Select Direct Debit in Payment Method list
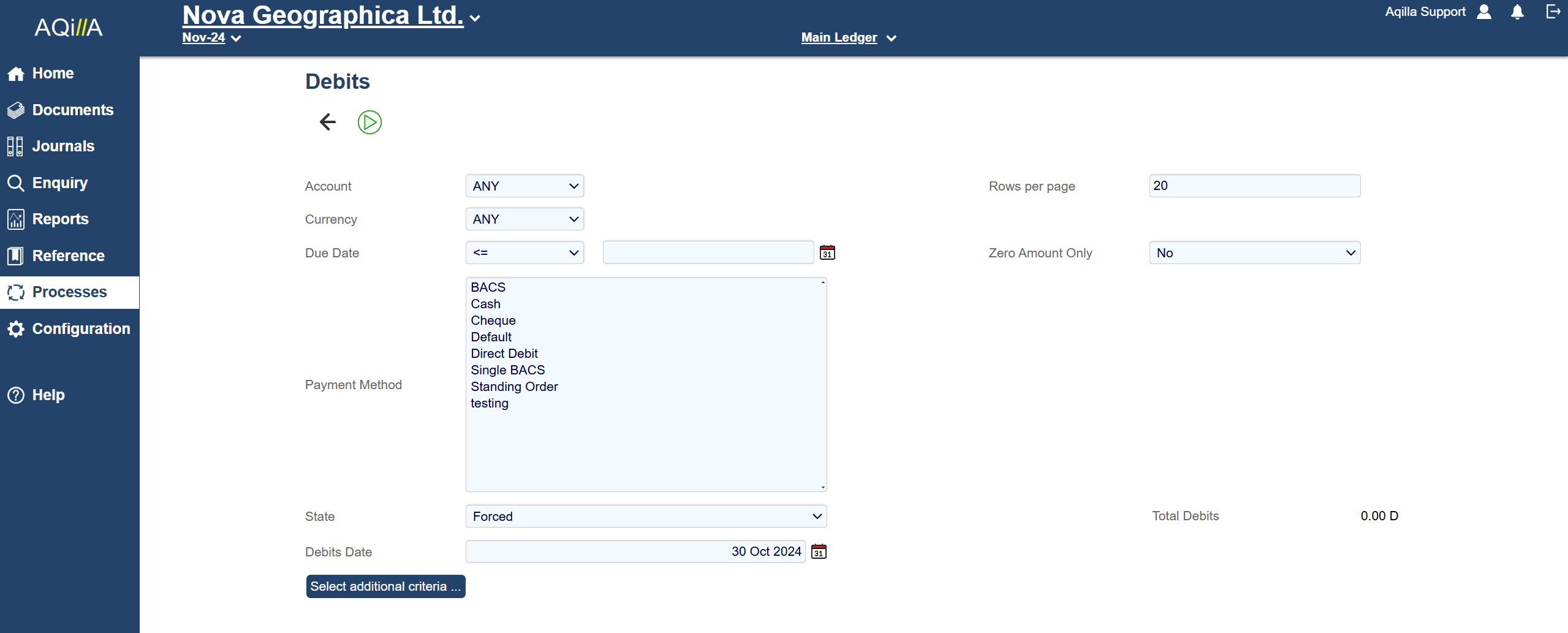Image resolution: width=1568 pixels, height=633 pixels. (504, 354)
